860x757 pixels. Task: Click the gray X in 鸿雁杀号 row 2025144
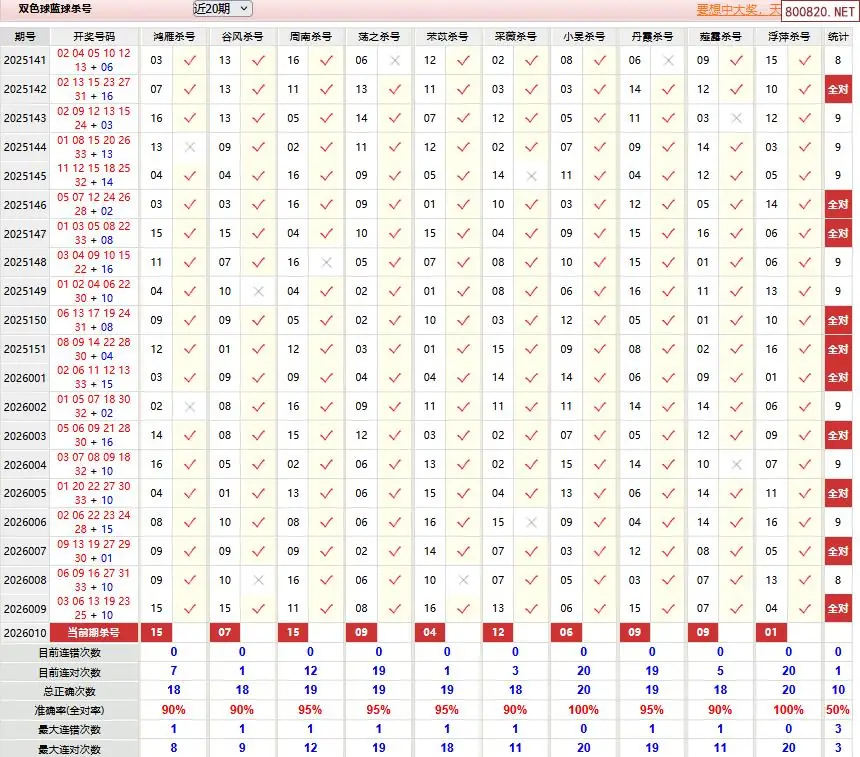point(190,147)
